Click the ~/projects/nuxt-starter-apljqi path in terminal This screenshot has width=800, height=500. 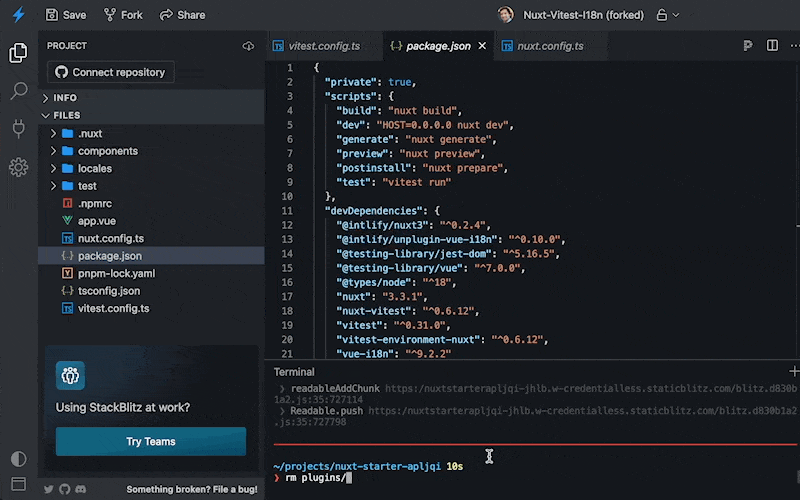click(x=357, y=466)
